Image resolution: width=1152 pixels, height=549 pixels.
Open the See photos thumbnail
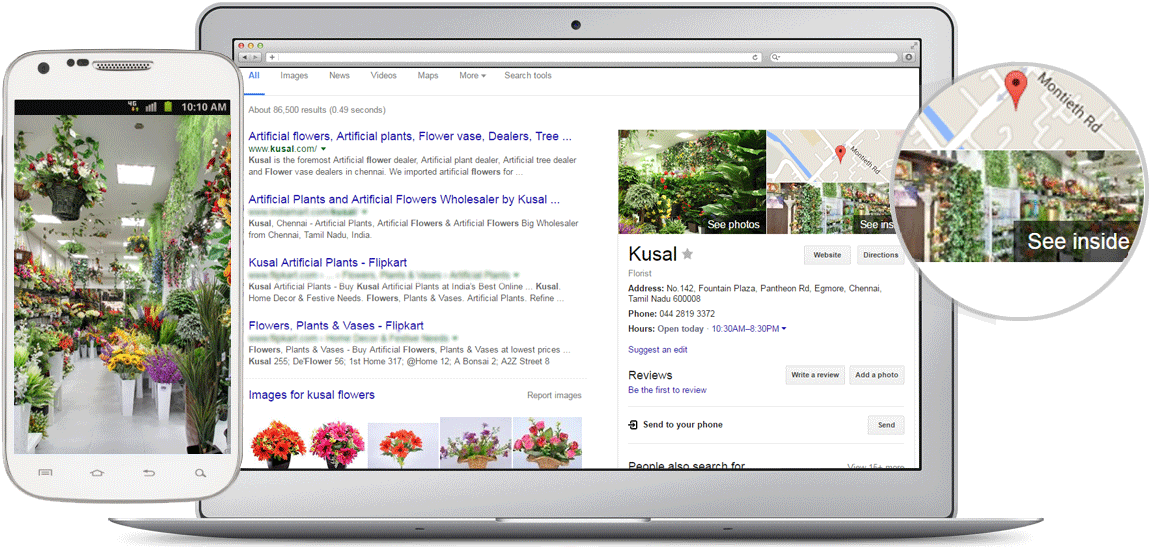pos(692,182)
